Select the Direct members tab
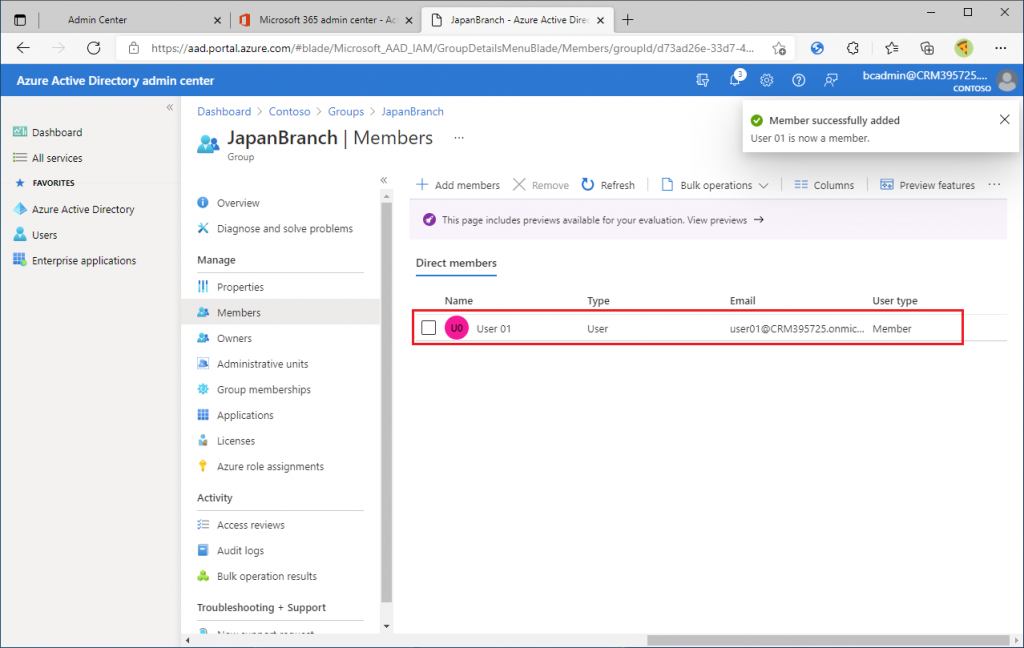This screenshot has width=1024, height=648. click(x=456, y=263)
